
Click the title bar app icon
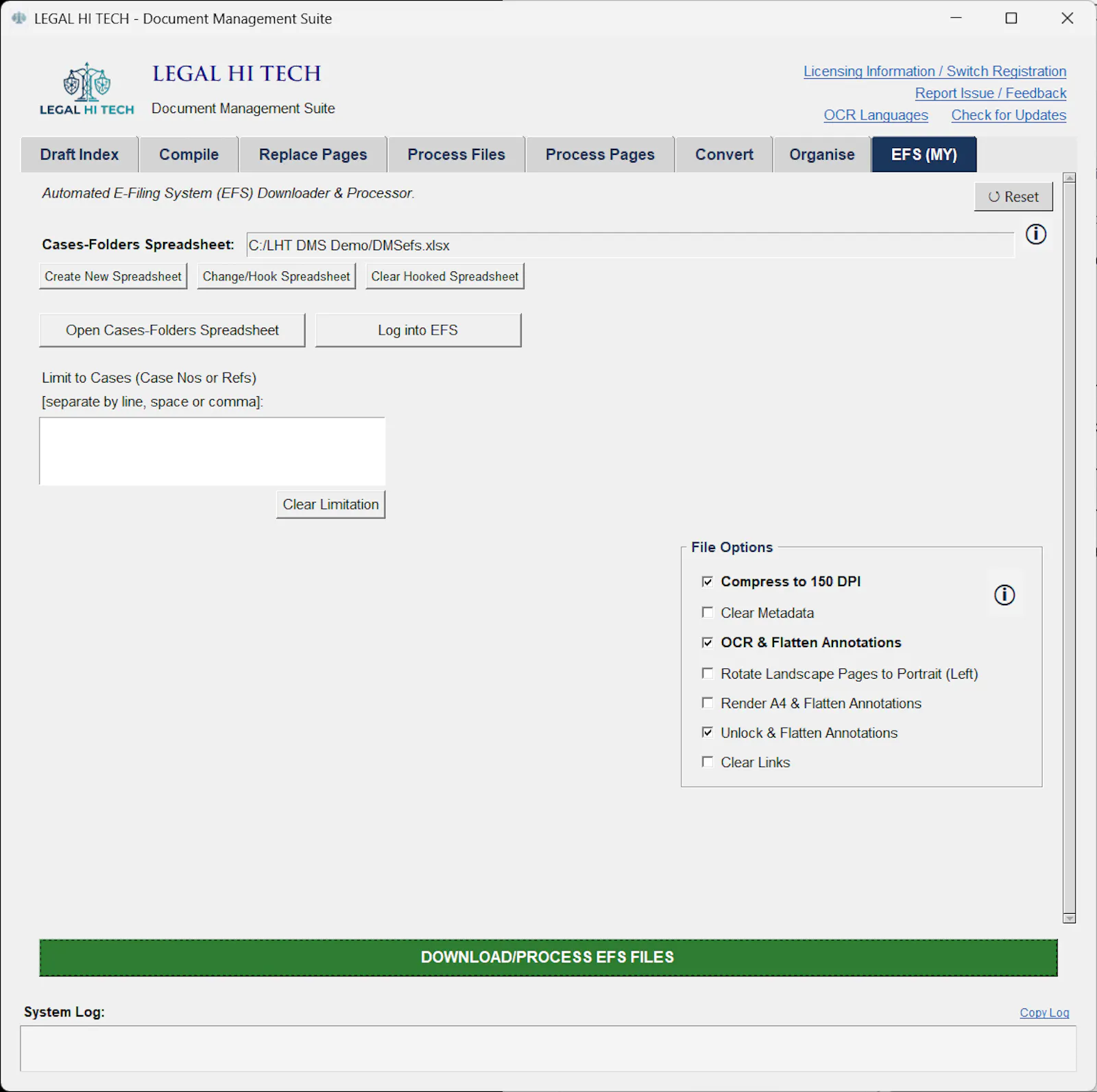(x=19, y=19)
